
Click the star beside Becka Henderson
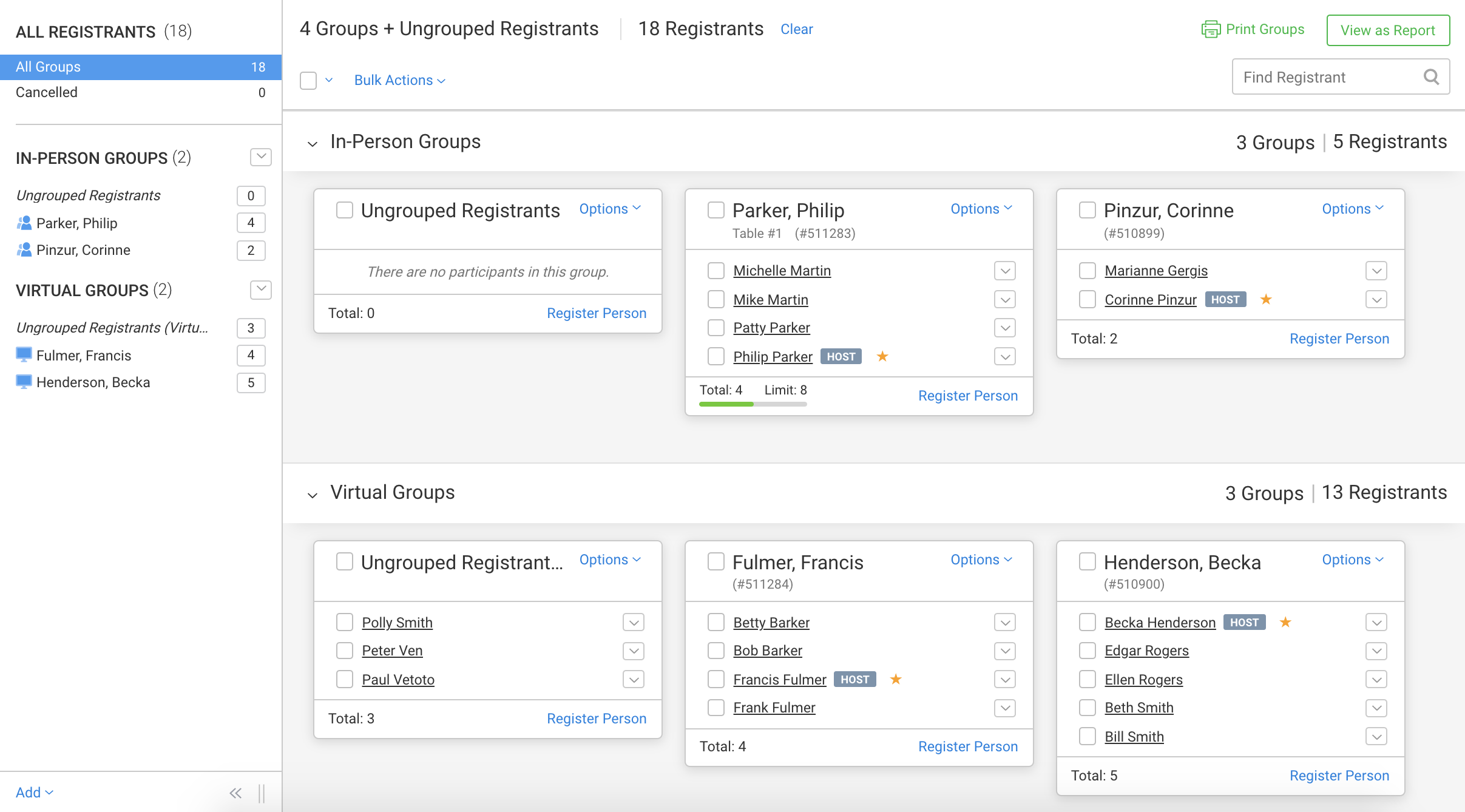click(1285, 622)
